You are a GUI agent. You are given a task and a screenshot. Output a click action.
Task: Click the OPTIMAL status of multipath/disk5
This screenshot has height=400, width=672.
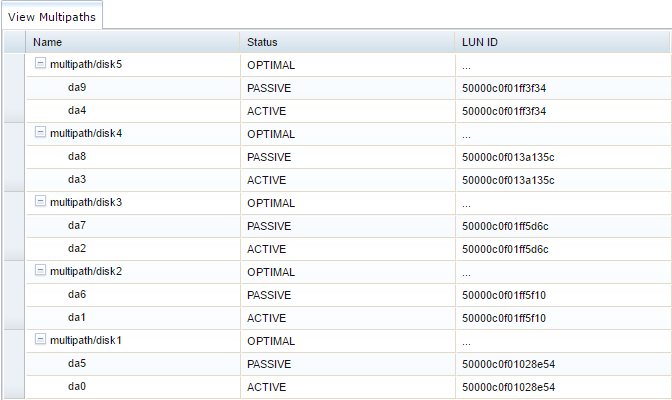click(271, 65)
